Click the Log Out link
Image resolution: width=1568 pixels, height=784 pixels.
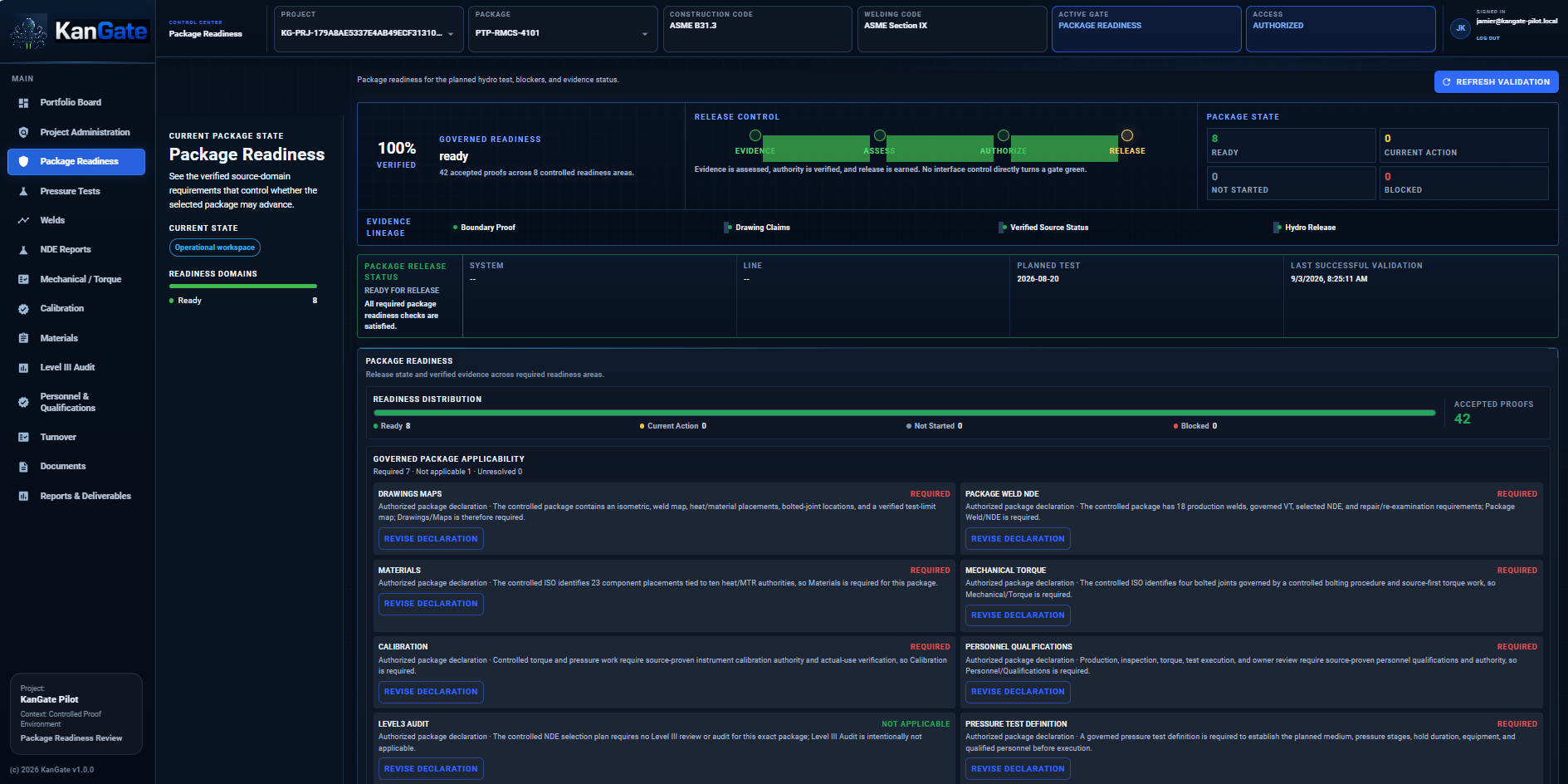(x=1487, y=38)
